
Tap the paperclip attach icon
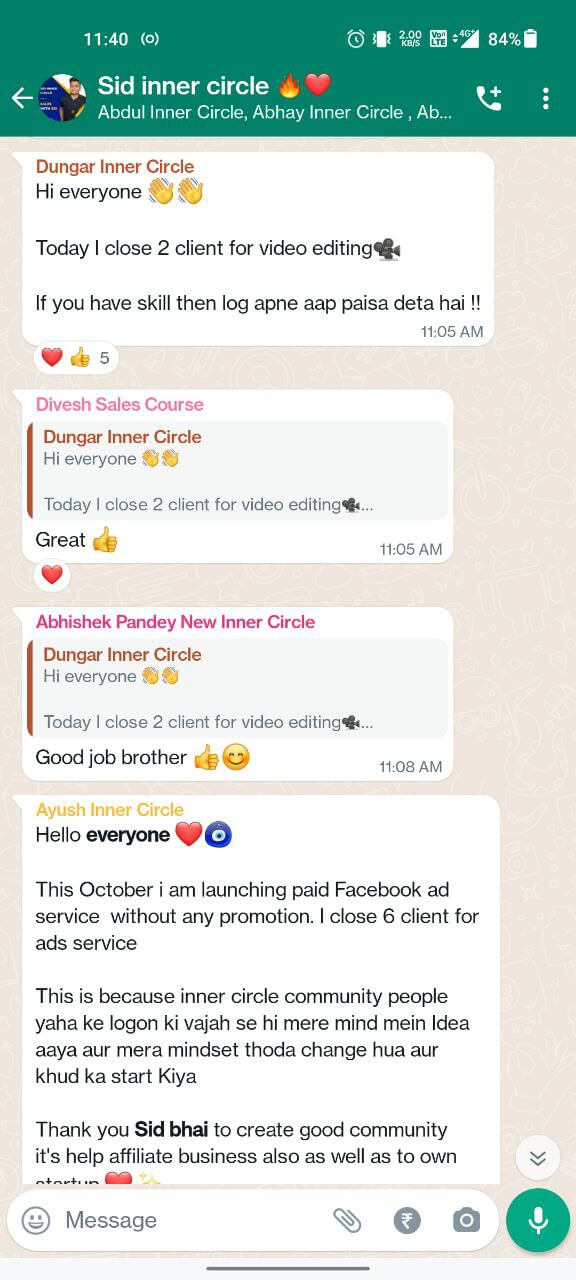pos(347,1220)
